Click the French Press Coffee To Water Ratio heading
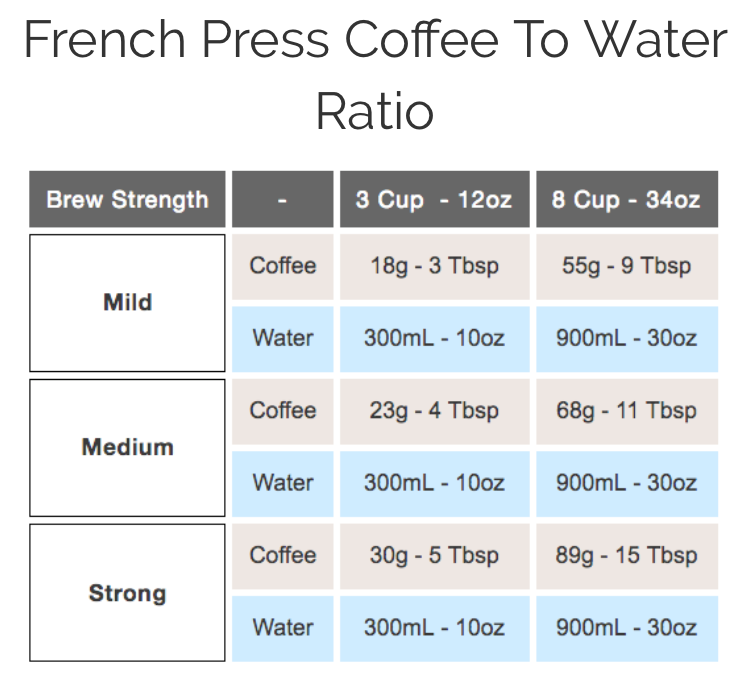The width and height of the screenshot is (750, 683). click(x=375, y=75)
